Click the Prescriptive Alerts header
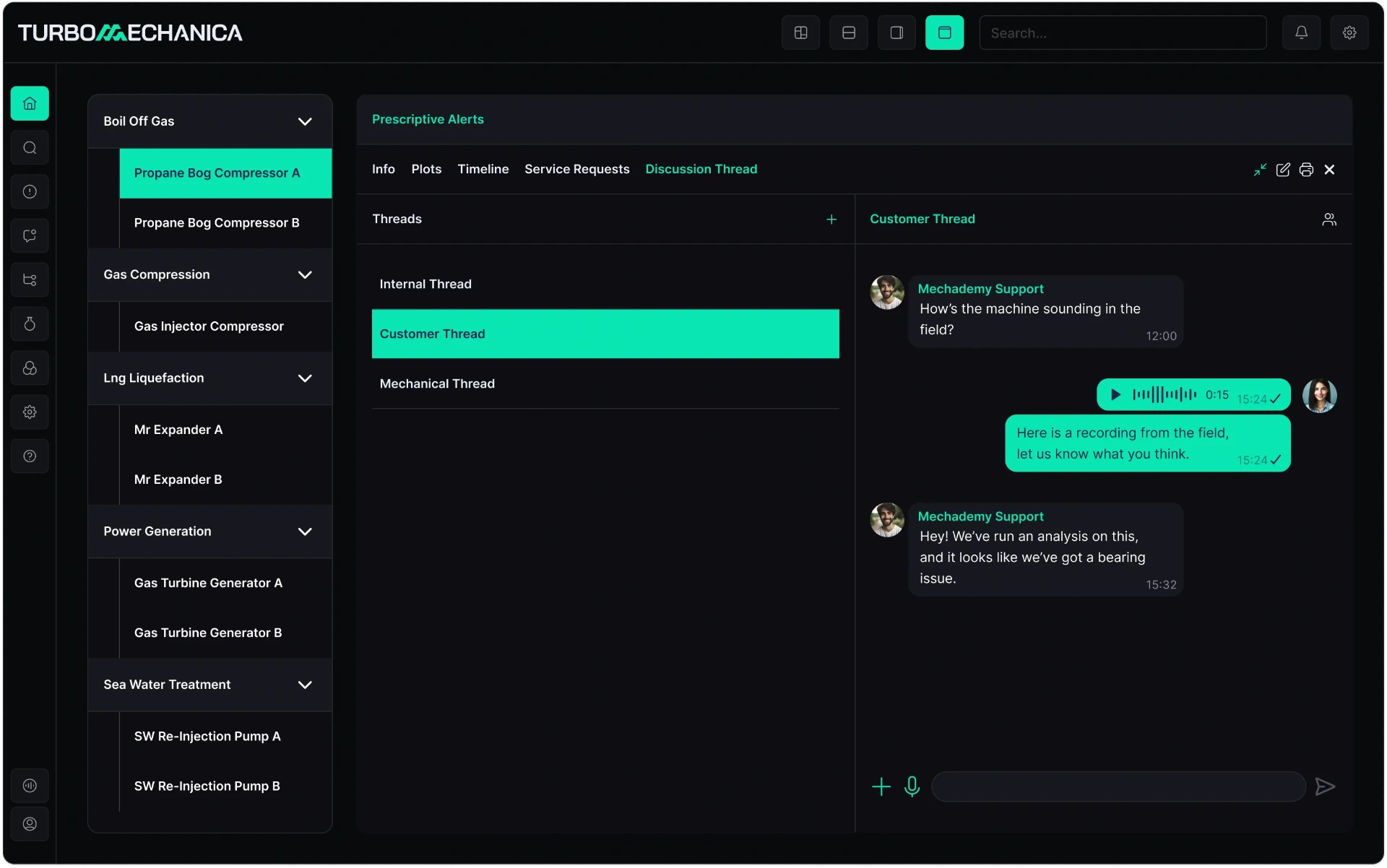The height and width of the screenshot is (868, 1387). pyautogui.click(x=428, y=119)
